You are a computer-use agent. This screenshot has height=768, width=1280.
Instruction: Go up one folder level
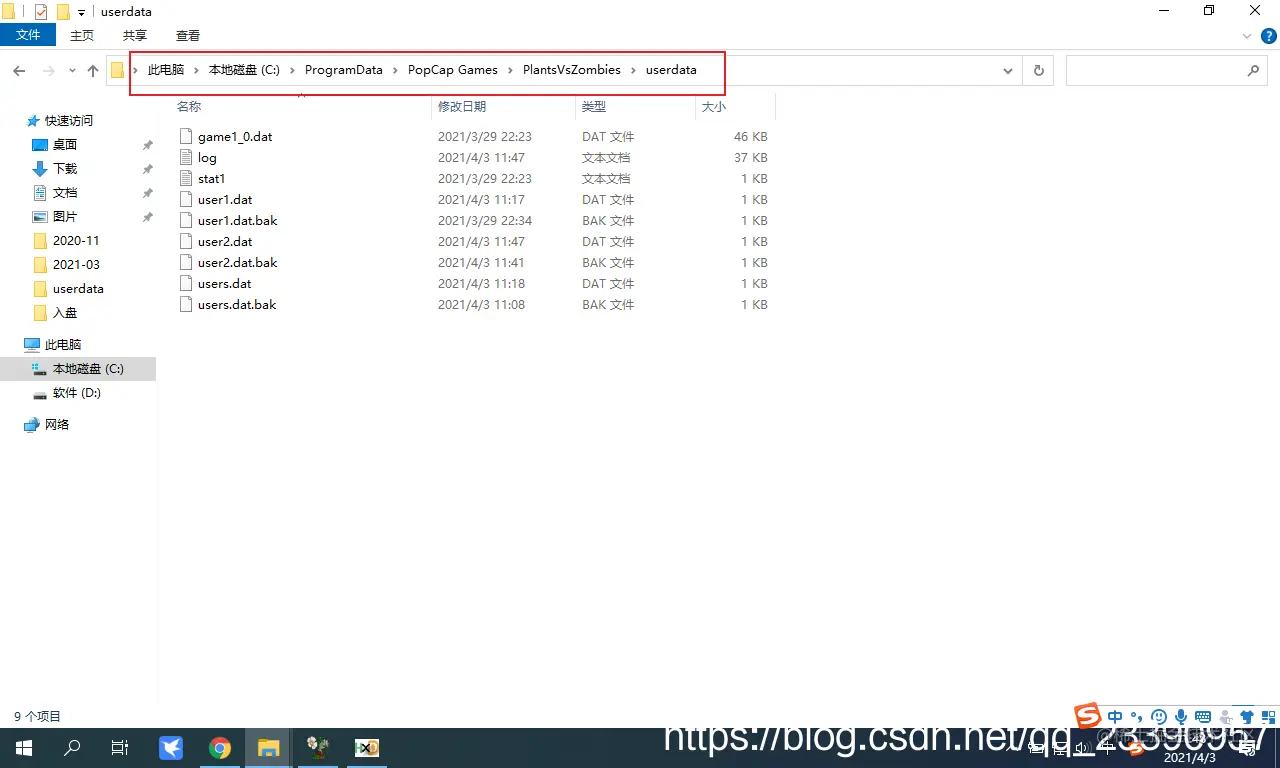point(93,71)
